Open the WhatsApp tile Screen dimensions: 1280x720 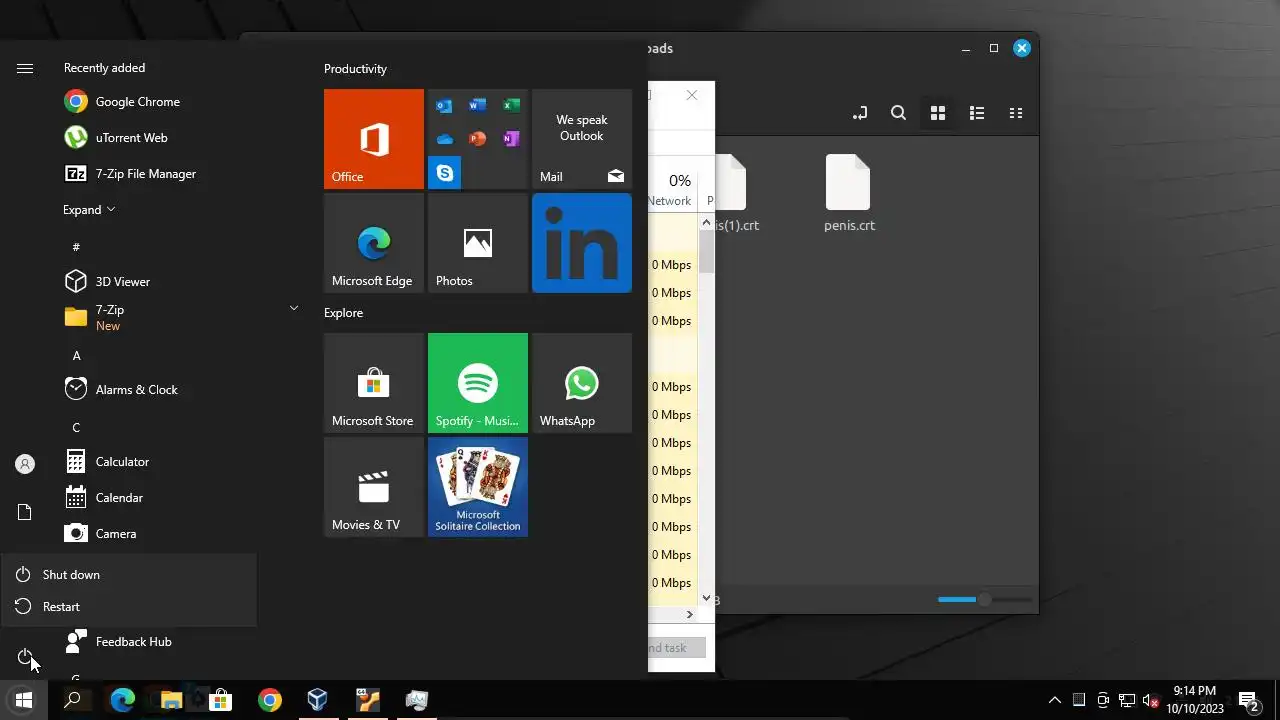point(582,383)
